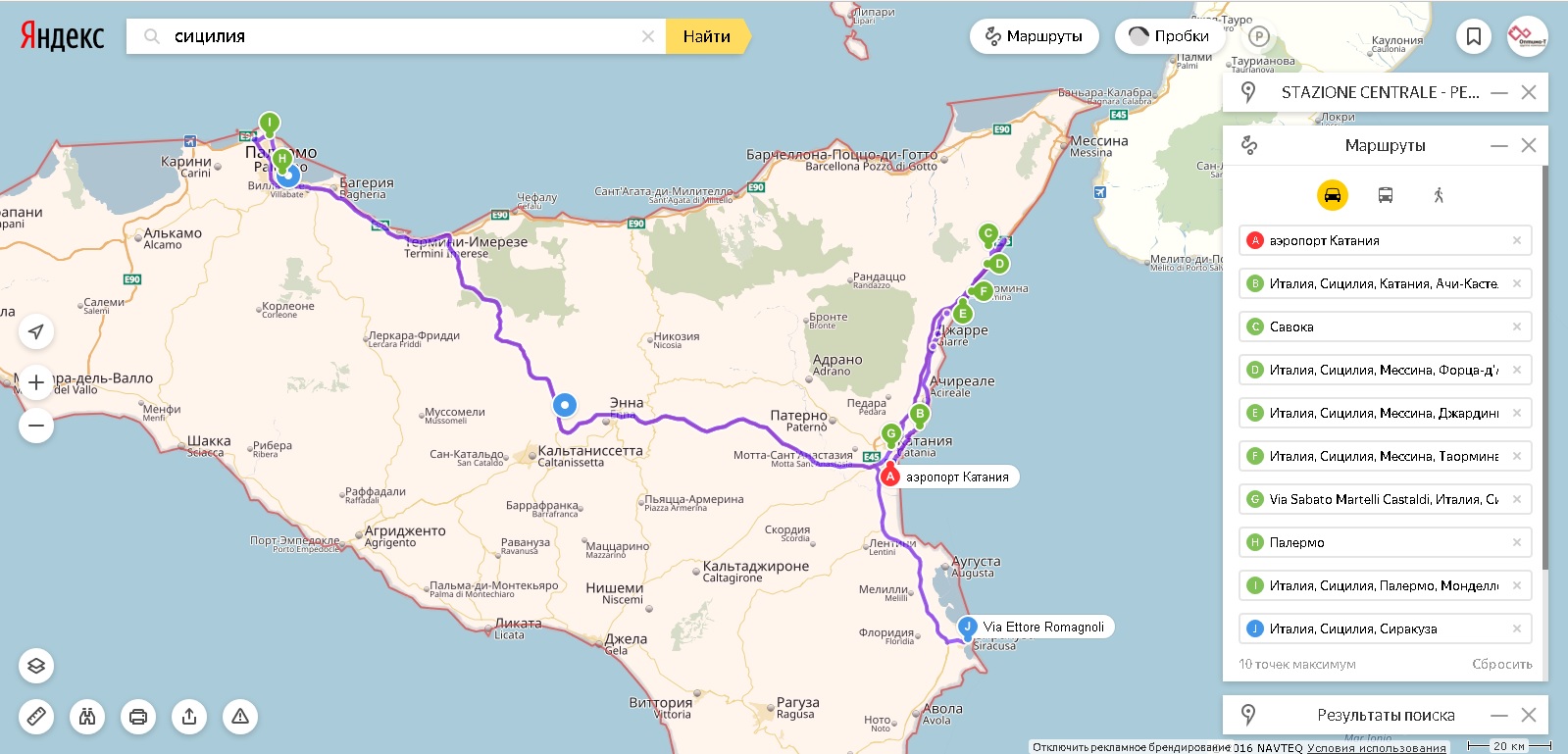Toggle the Пробки traffic layer
Screen dimensions: 1568x754
coord(1169,36)
